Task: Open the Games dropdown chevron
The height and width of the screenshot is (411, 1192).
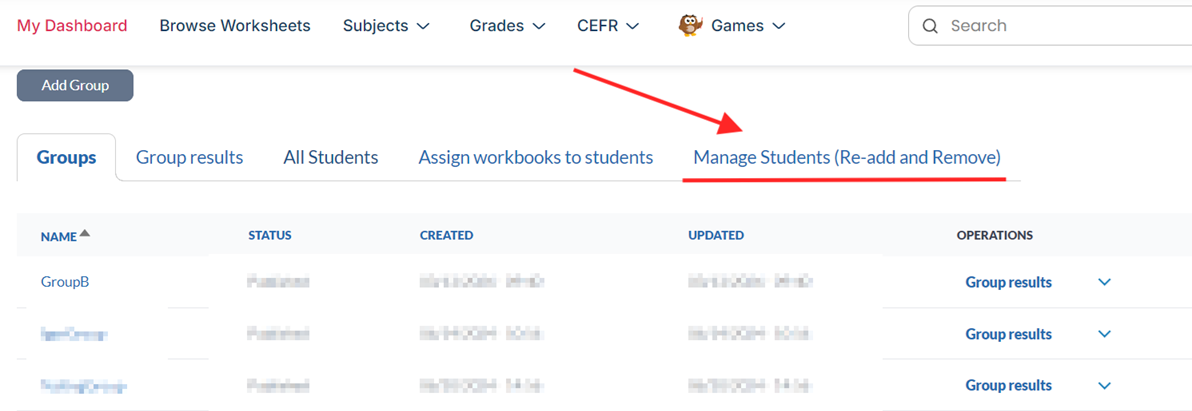Action: point(779,26)
